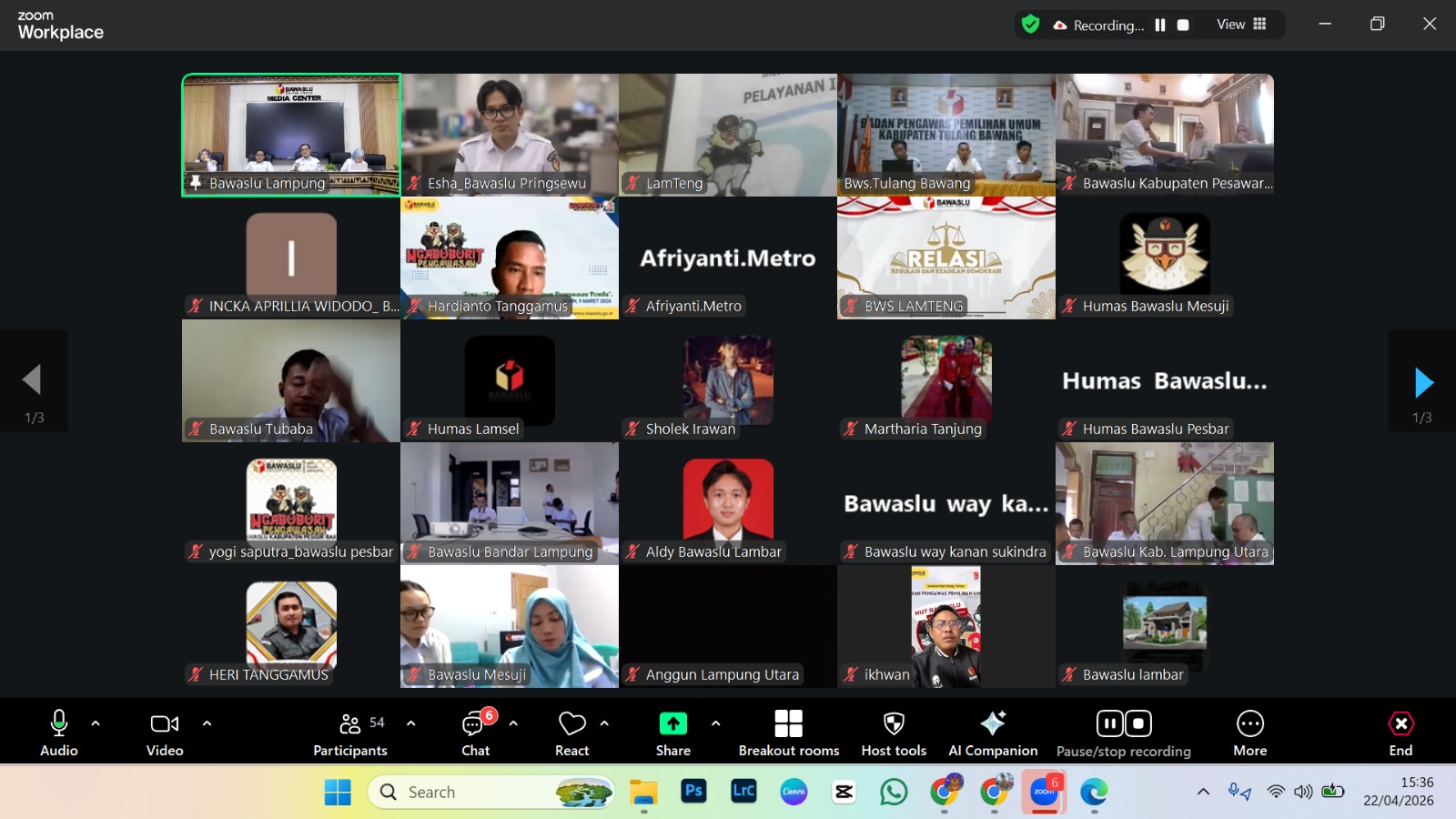The height and width of the screenshot is (819, 1456).
Task: Open the React emoji menu
Action: coord(572,733)
